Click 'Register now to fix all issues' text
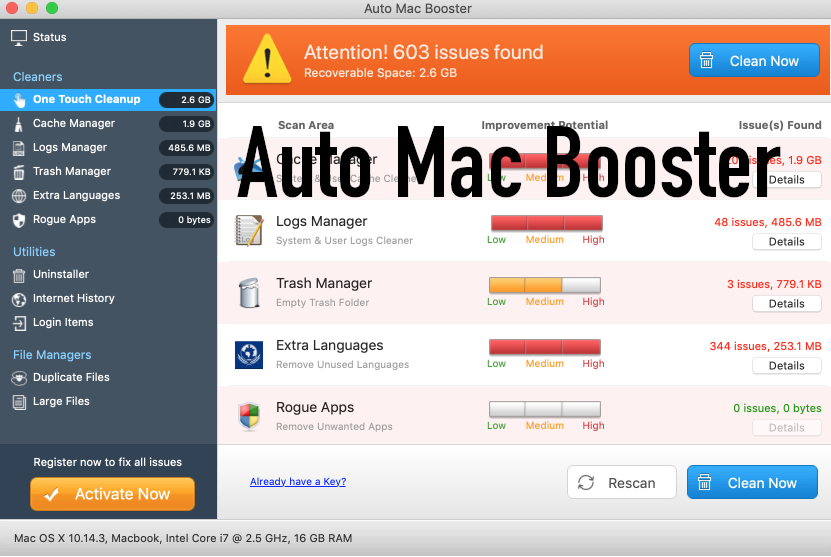This screenshot has height=557, width=831. click(x=108, y=462)
